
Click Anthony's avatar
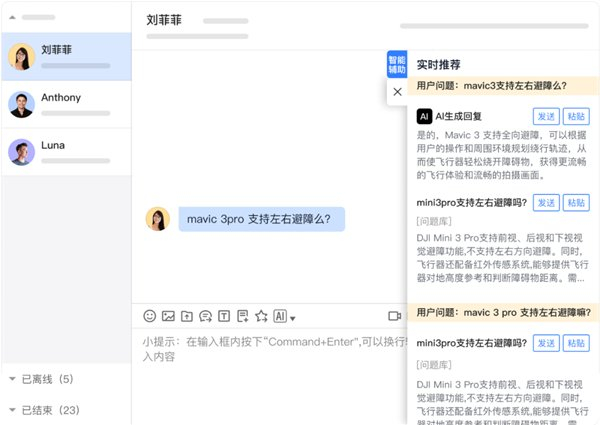(21, 104)
